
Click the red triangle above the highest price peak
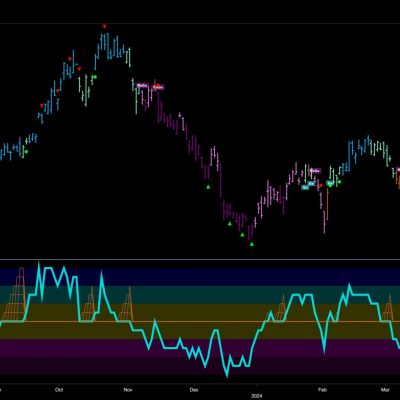pos(104,26)
